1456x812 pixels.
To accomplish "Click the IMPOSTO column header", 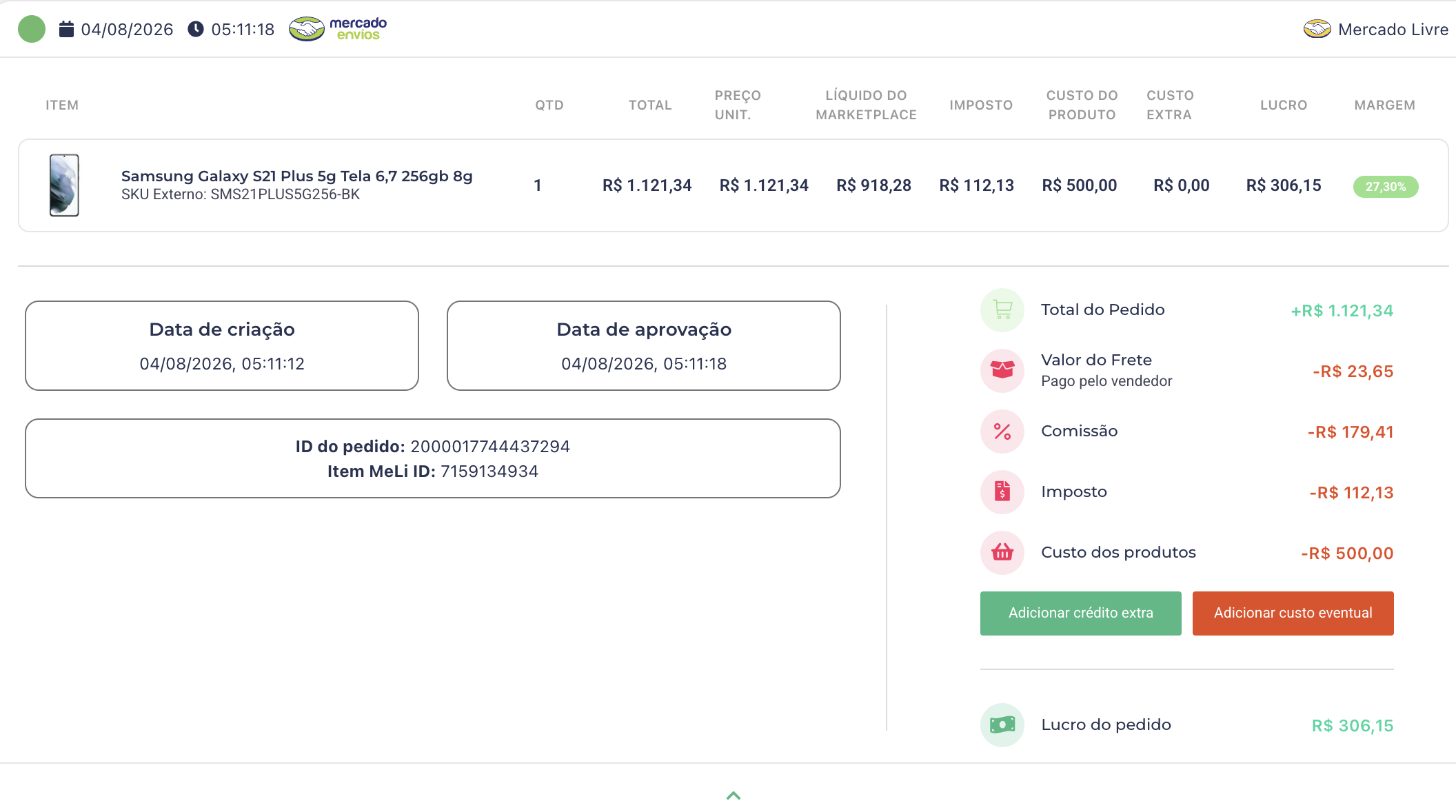I will tap(981, 105).
